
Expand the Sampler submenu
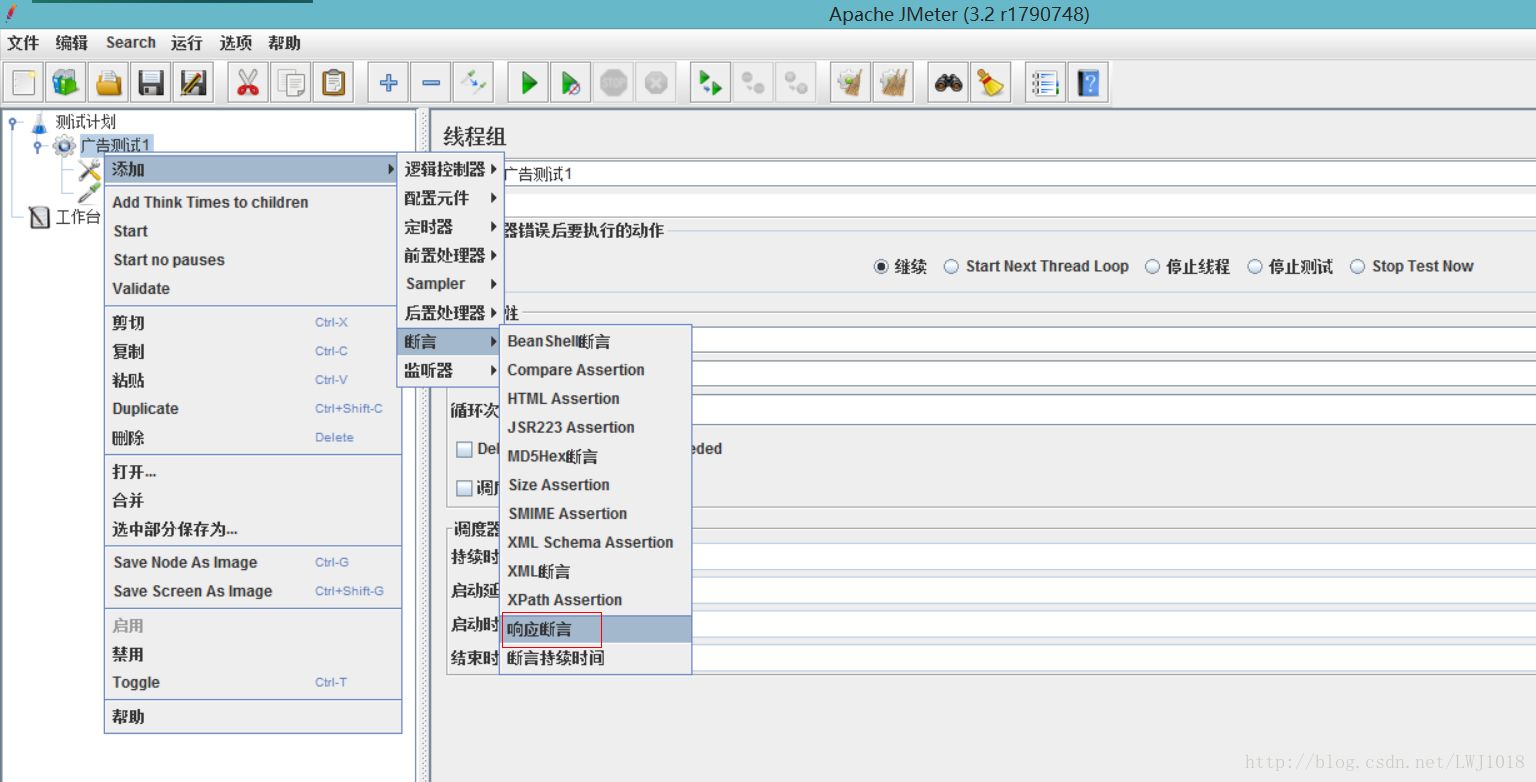450,284
